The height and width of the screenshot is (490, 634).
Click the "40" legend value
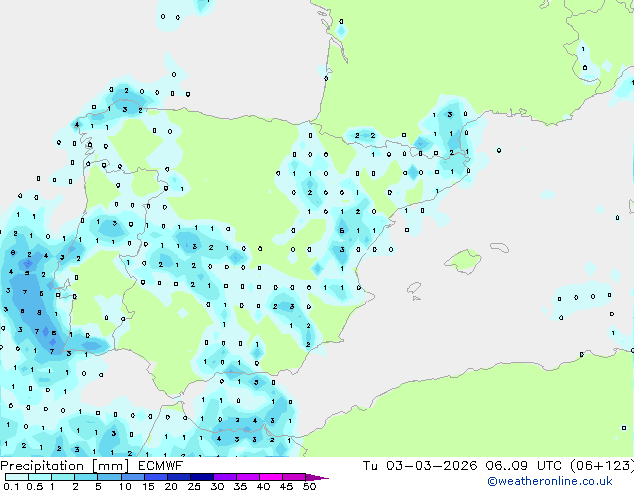(263, 486)
